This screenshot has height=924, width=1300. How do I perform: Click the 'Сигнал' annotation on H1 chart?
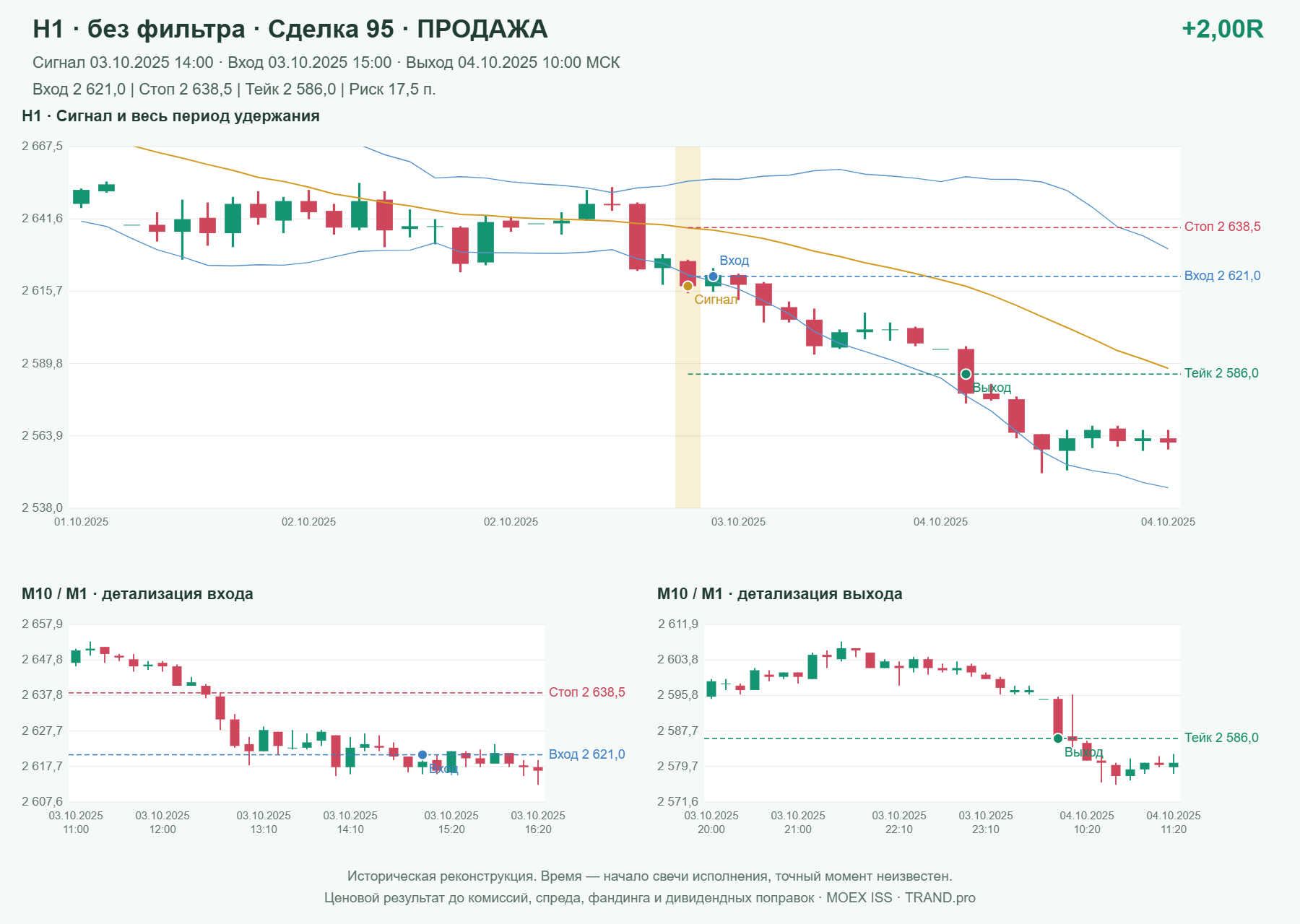[716, 300]
